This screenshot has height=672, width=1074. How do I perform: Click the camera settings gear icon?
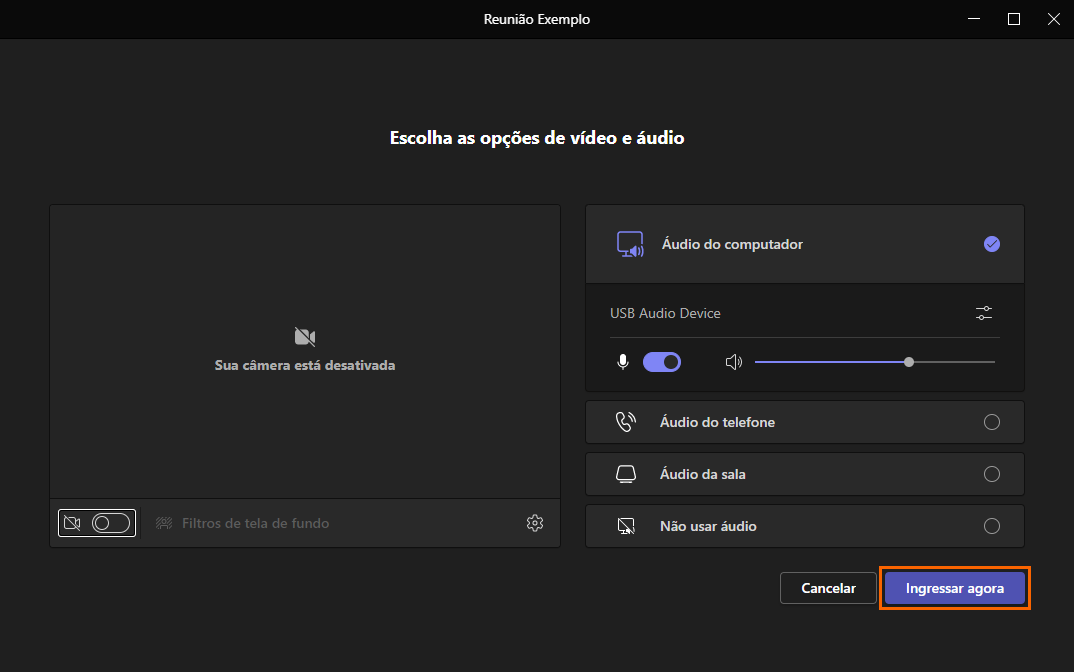coord(535,523)
